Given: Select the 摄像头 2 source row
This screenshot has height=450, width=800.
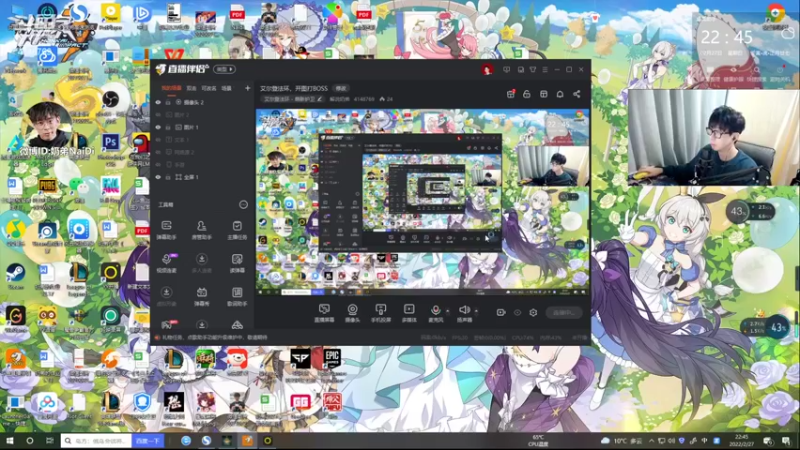Looking at the screenshot, I should click(x=203, y=102).
